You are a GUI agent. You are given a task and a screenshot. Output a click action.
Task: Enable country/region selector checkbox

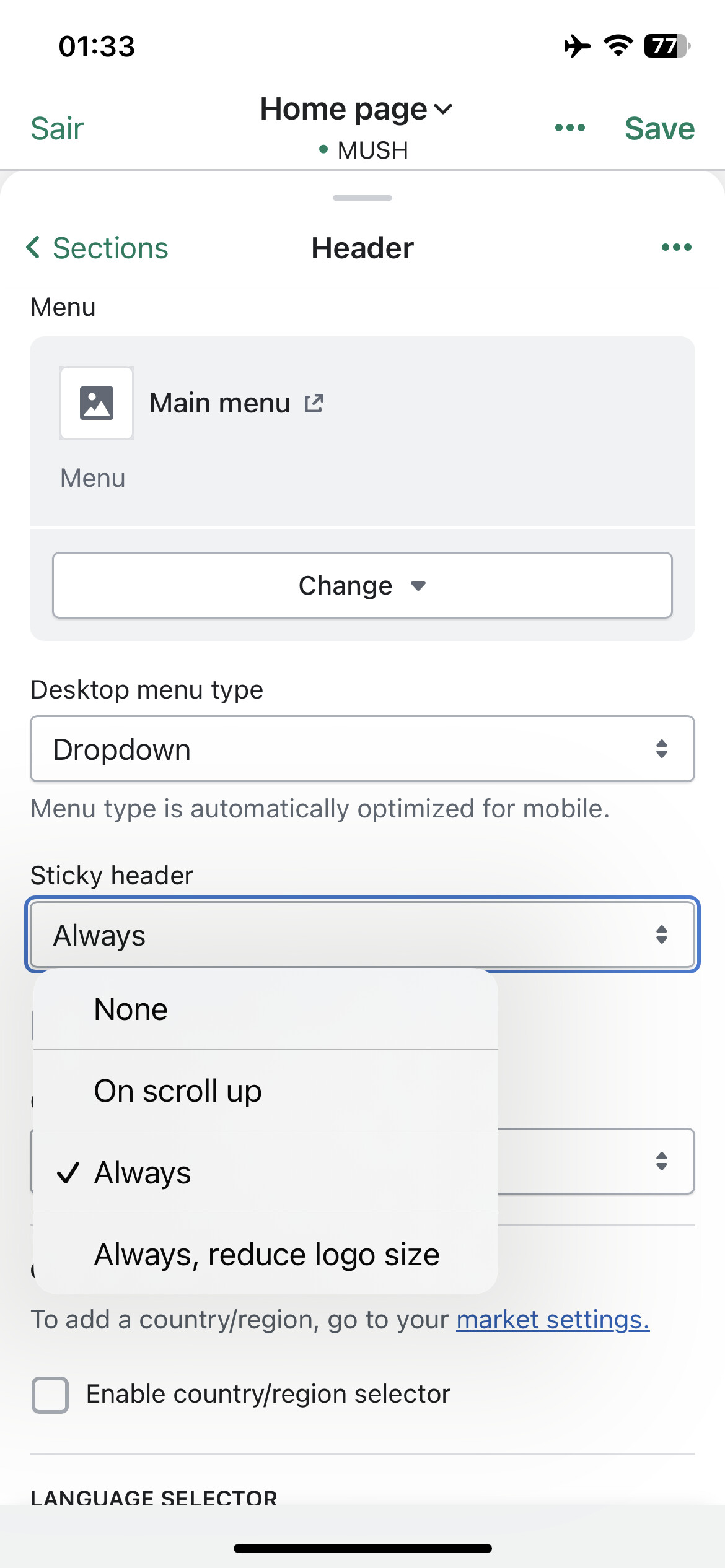pos(50,1395)
